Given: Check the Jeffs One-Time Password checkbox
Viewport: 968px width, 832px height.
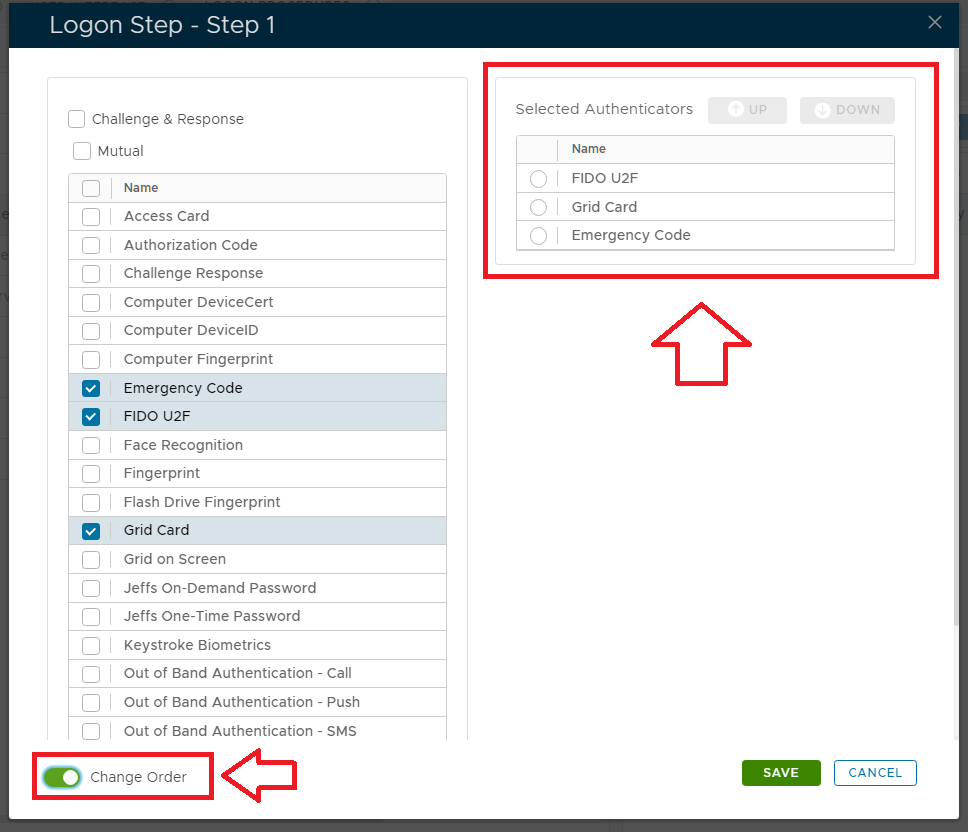Looking at the screenshot, I should point(91,617).
